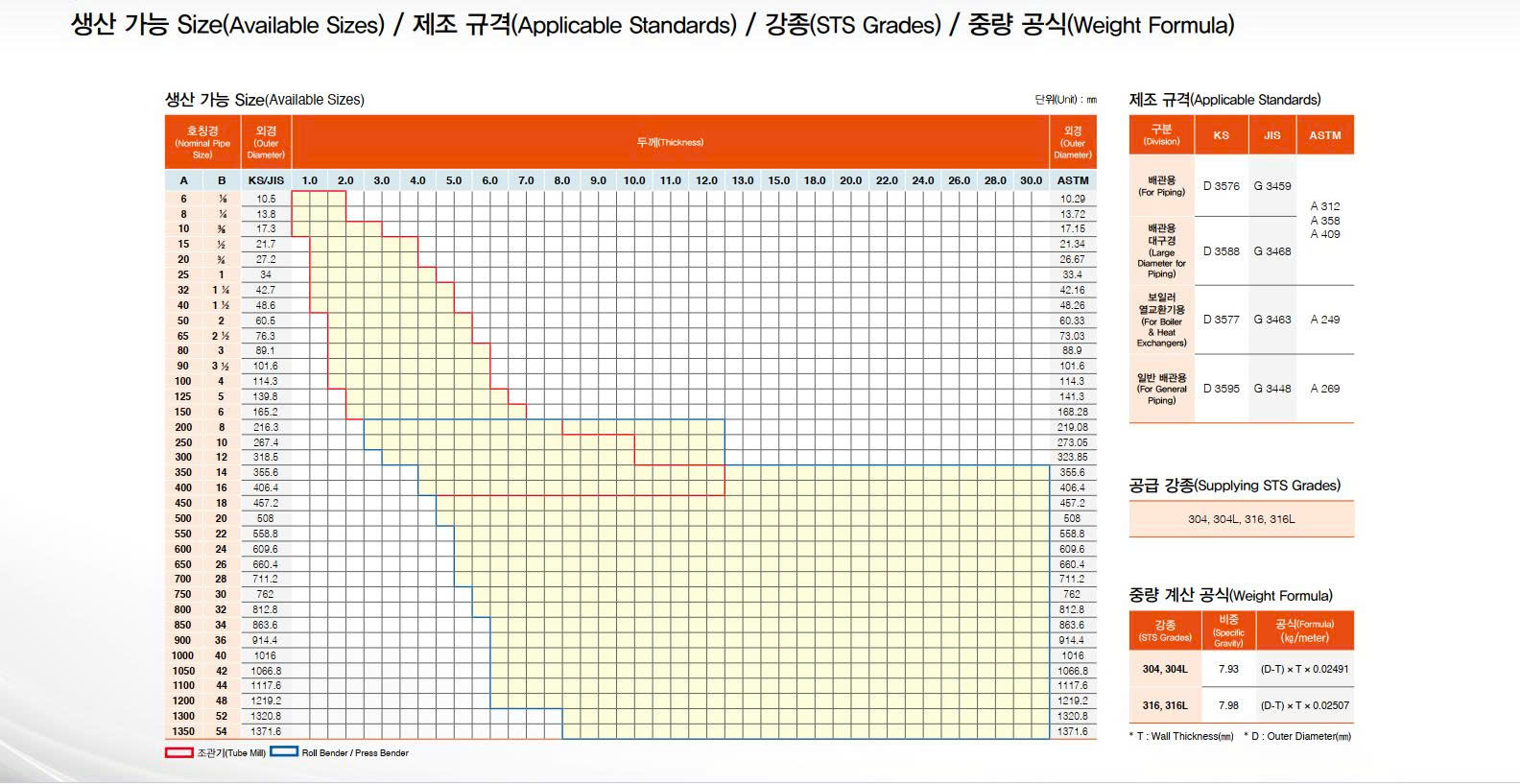Select the 30.0 thickness column header
This screenshot has height=784, width=1520.
pos(1031,180)
